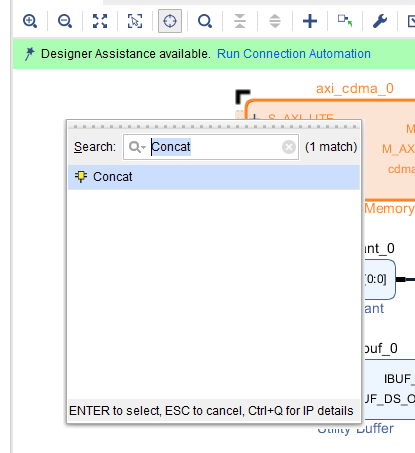This screenshot has height=453, width=415.
Task: Select the axi_cdma_0 block title
Action: pos(355,89)
